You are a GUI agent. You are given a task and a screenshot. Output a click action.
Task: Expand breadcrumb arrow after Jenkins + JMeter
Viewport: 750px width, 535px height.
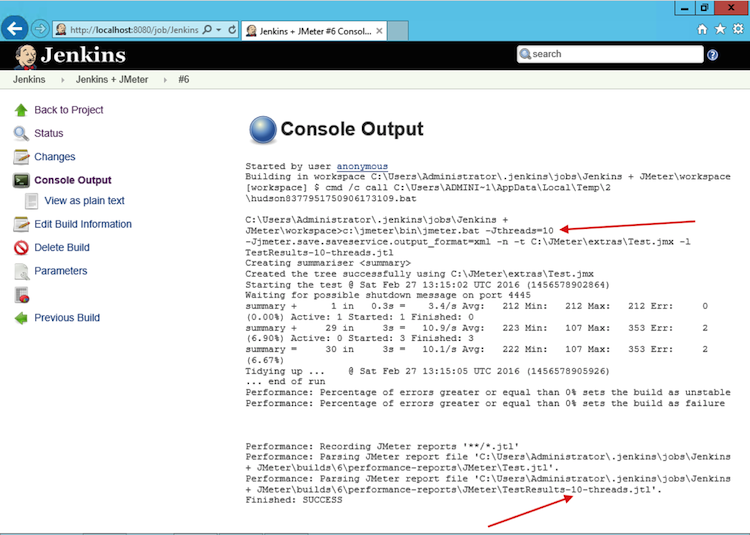click(165, 80)
